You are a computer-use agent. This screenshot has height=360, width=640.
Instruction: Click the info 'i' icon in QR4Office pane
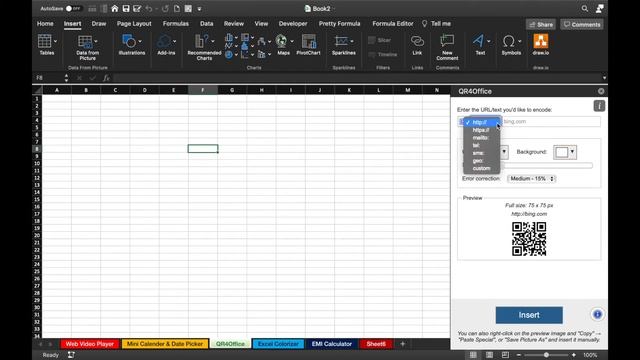coord(599,106)
